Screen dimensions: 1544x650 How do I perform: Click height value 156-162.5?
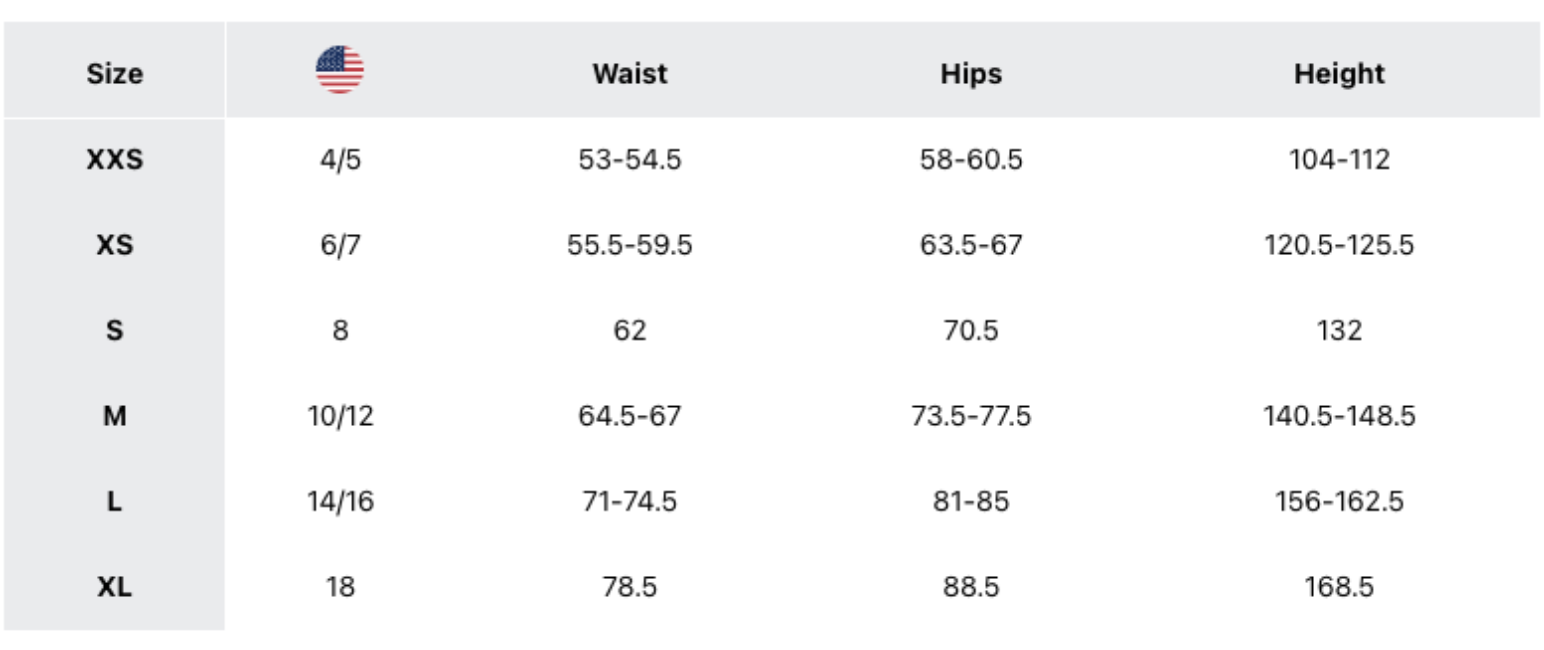pos(1339,501)
